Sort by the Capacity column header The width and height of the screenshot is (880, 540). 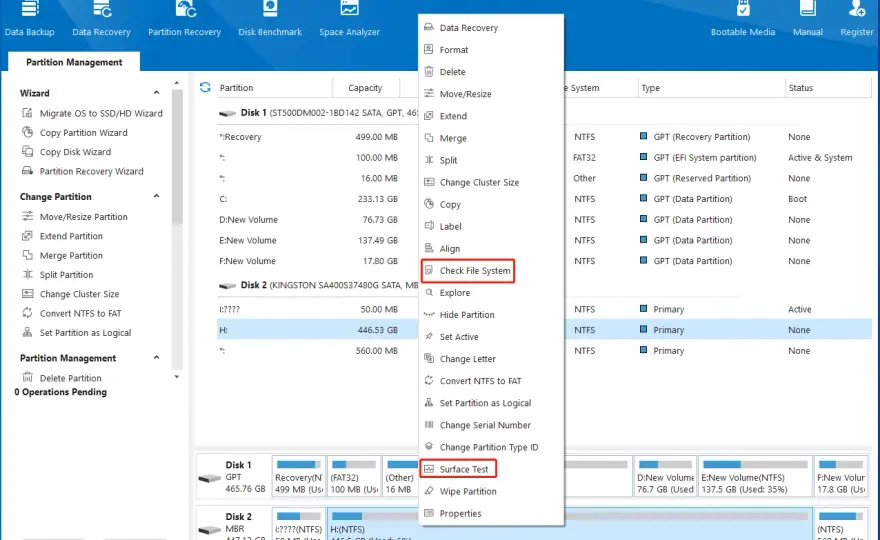[x=365, y=88]
